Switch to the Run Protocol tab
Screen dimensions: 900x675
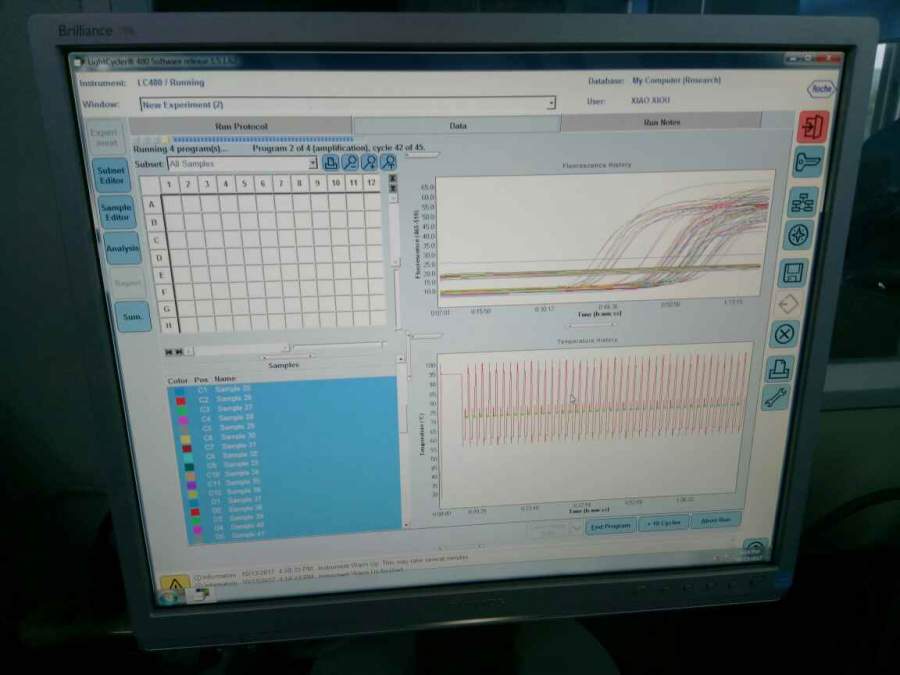pyautogui.click(x=241, y=126)
